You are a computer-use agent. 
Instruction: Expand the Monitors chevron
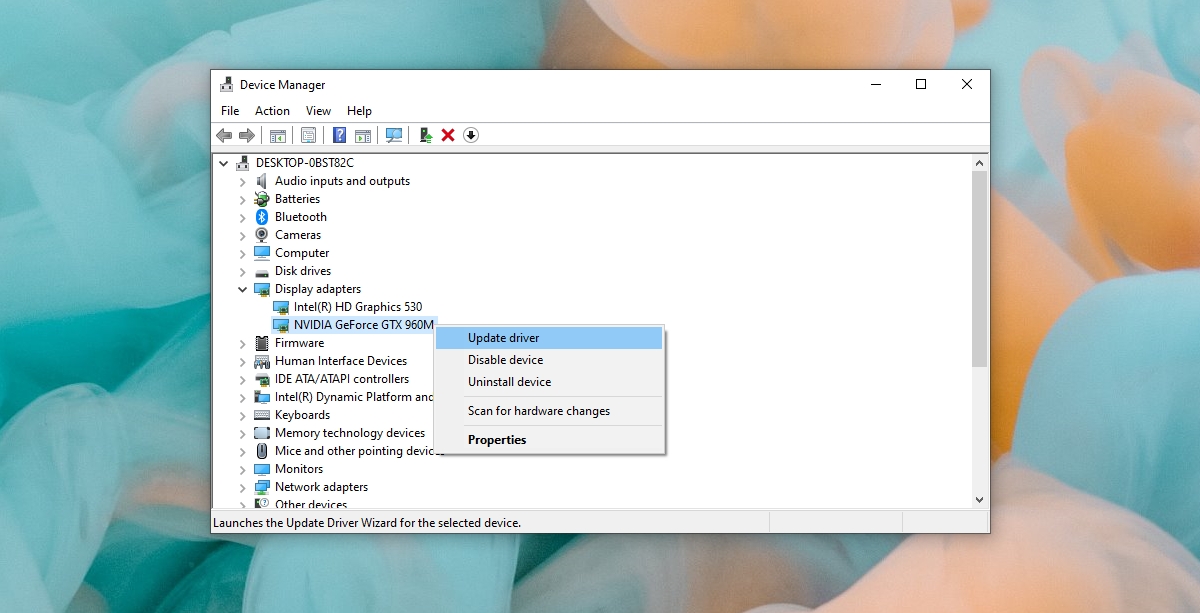(x=243, y=469)
